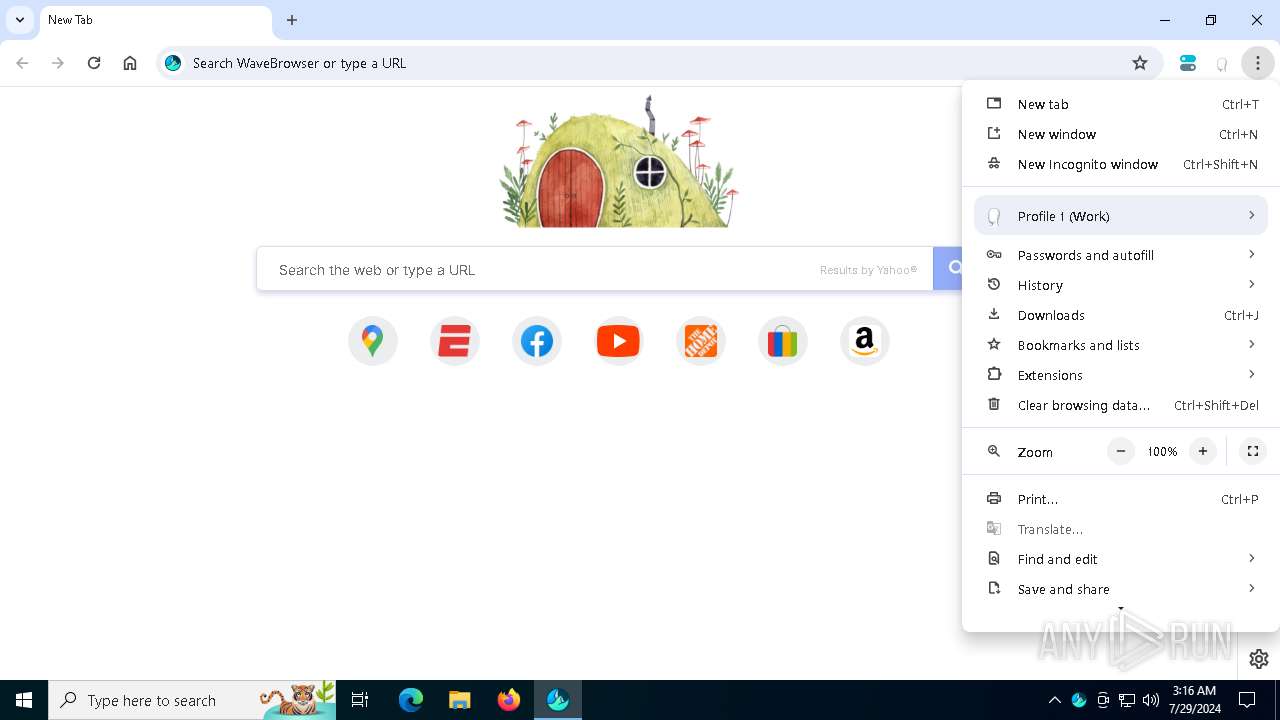
Task: Expand Bookmarks and lists submenu
Action: coord(1121,345)
